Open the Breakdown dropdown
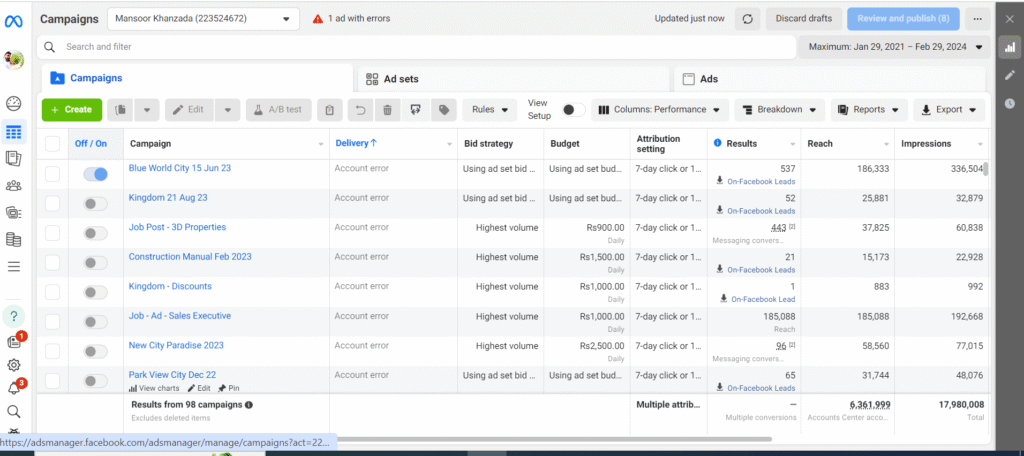Screen dimensions: 1024x456 (x=780, y=110)
